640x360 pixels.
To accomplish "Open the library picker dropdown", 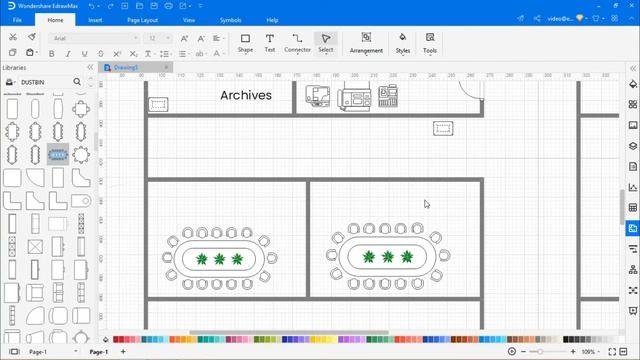I will coord(11,82).
